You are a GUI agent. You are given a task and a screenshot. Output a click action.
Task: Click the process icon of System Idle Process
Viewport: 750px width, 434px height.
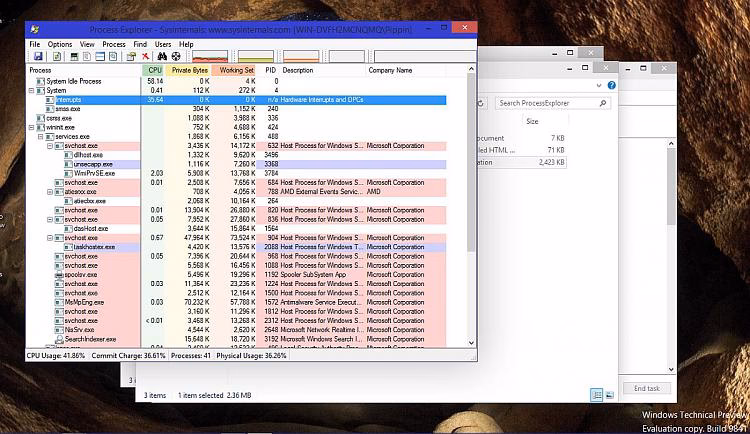click(41, 81)
